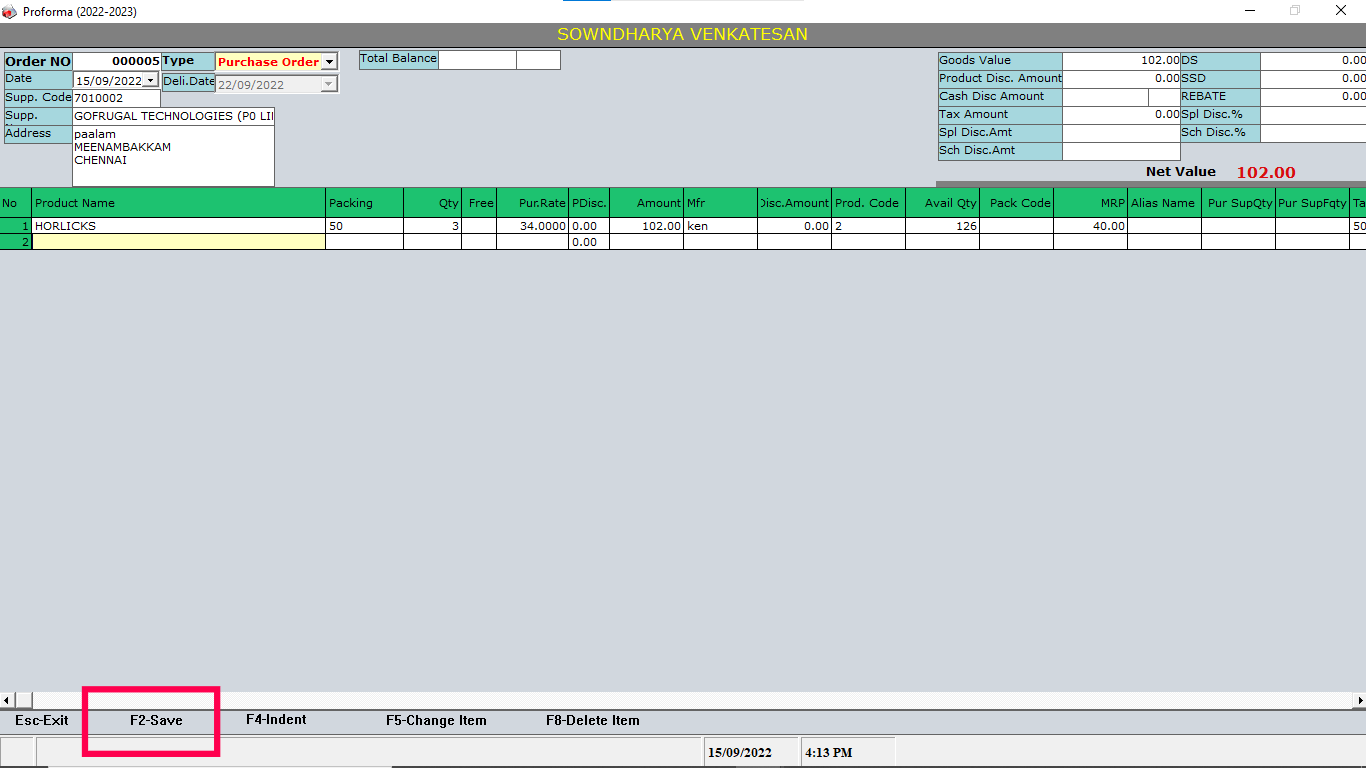Click F5-Change Item
This screenshot has width=1366, height=768.
point(436,720)
